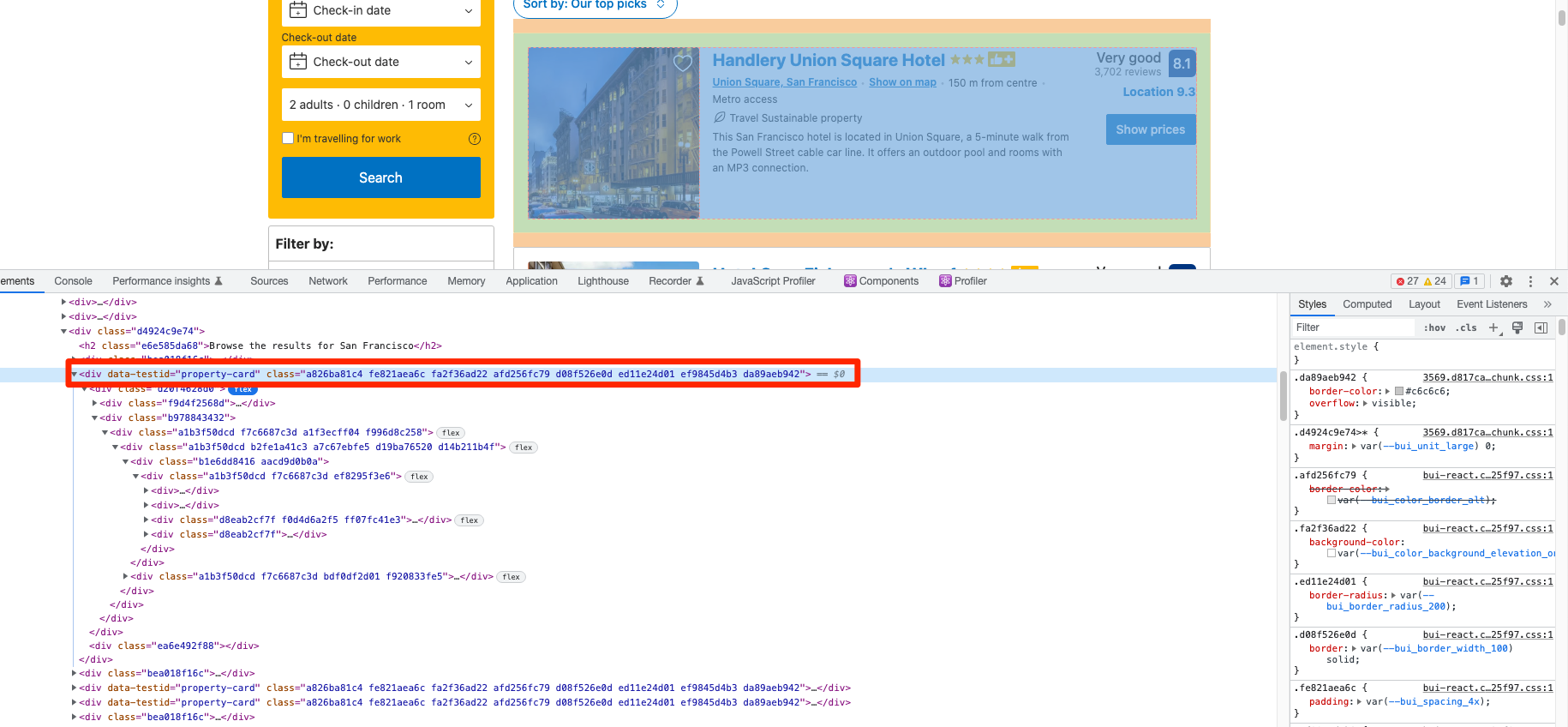Image resolution: width=1568 pixels, height=727 pixels.
Task: Click the flex badge beside class a1b3f50dcd f996d8c258
Action: coord(452,433)
